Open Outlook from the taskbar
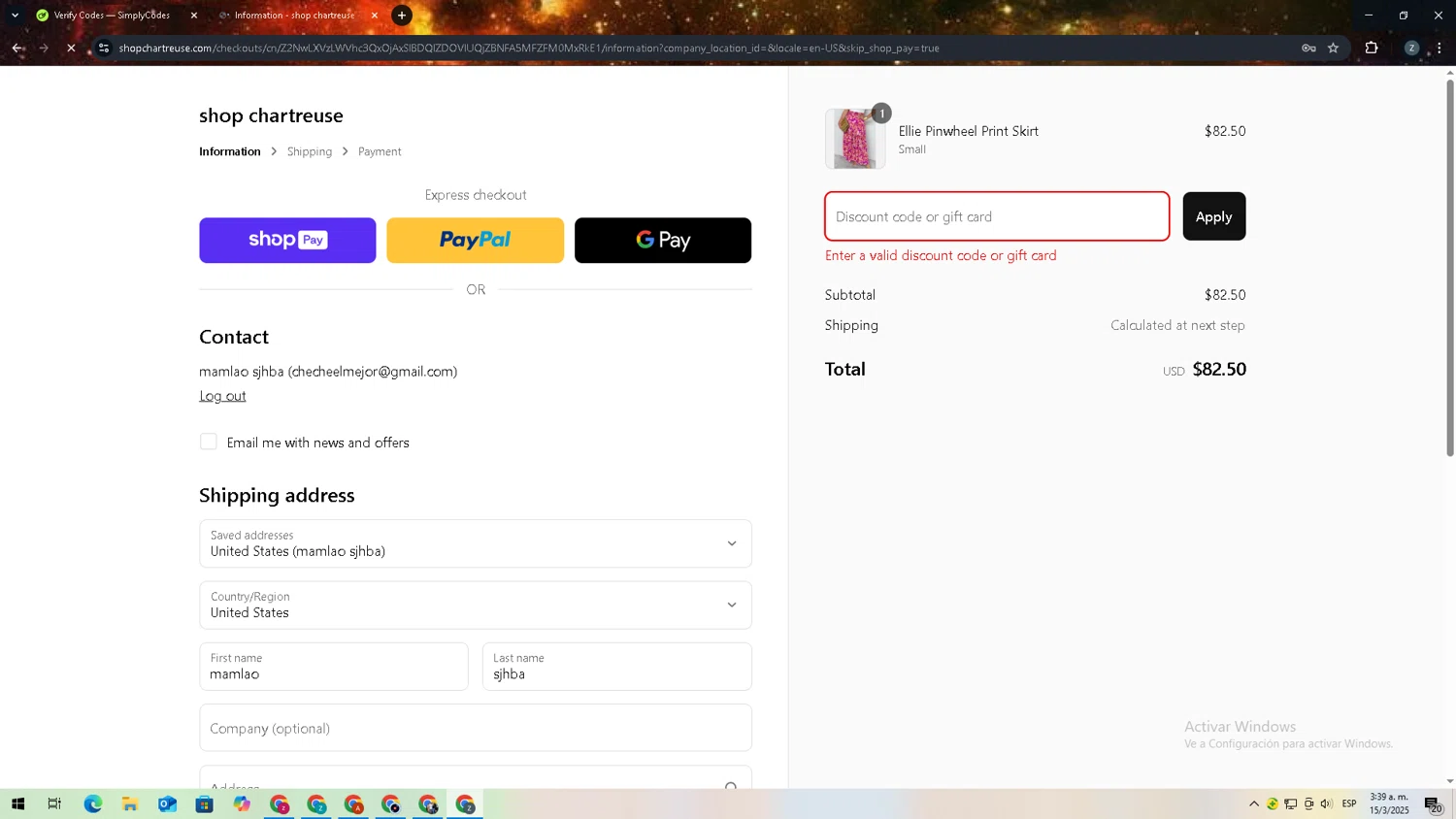This screenshot has width=1456, height=819. [x=167, y=803]
